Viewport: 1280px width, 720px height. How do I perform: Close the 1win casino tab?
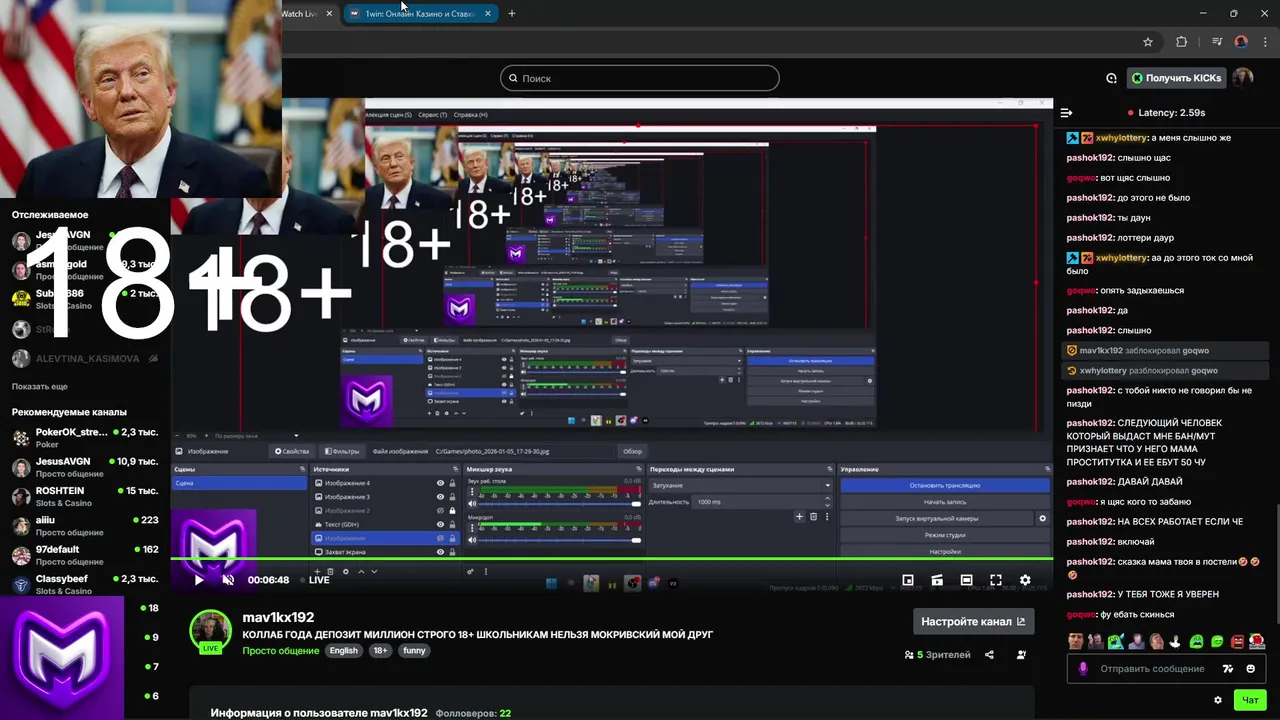click(x=488, y=14)
